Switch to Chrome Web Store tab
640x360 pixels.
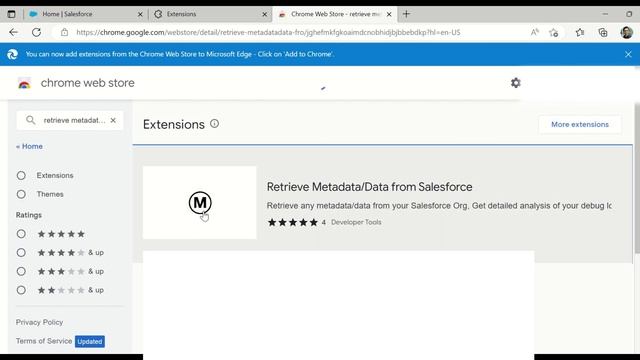[335, 14]
